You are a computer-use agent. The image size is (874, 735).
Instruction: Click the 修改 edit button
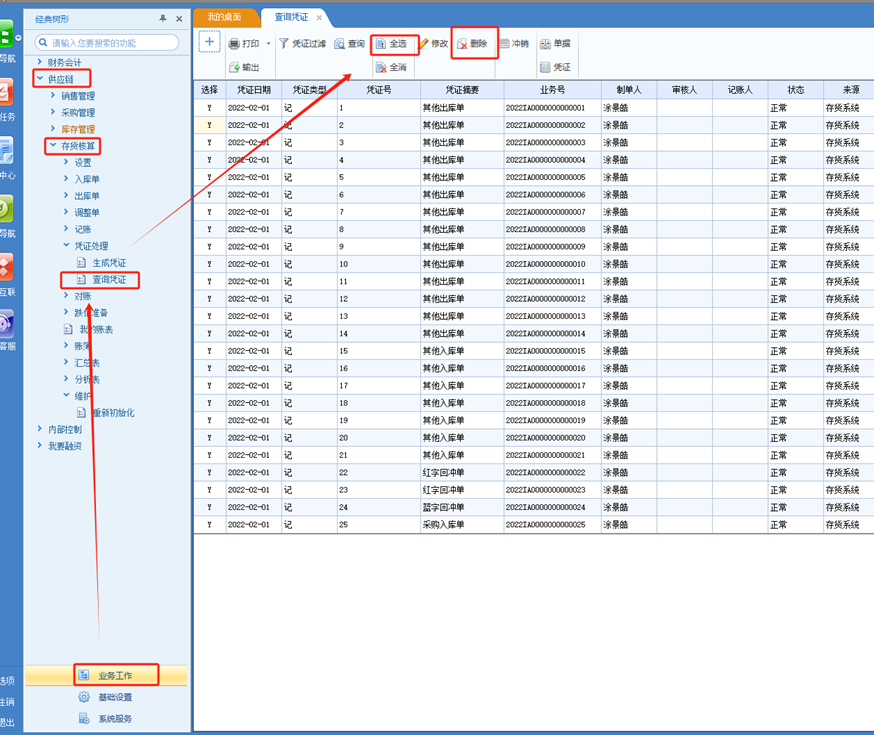[x=433, y=43]
